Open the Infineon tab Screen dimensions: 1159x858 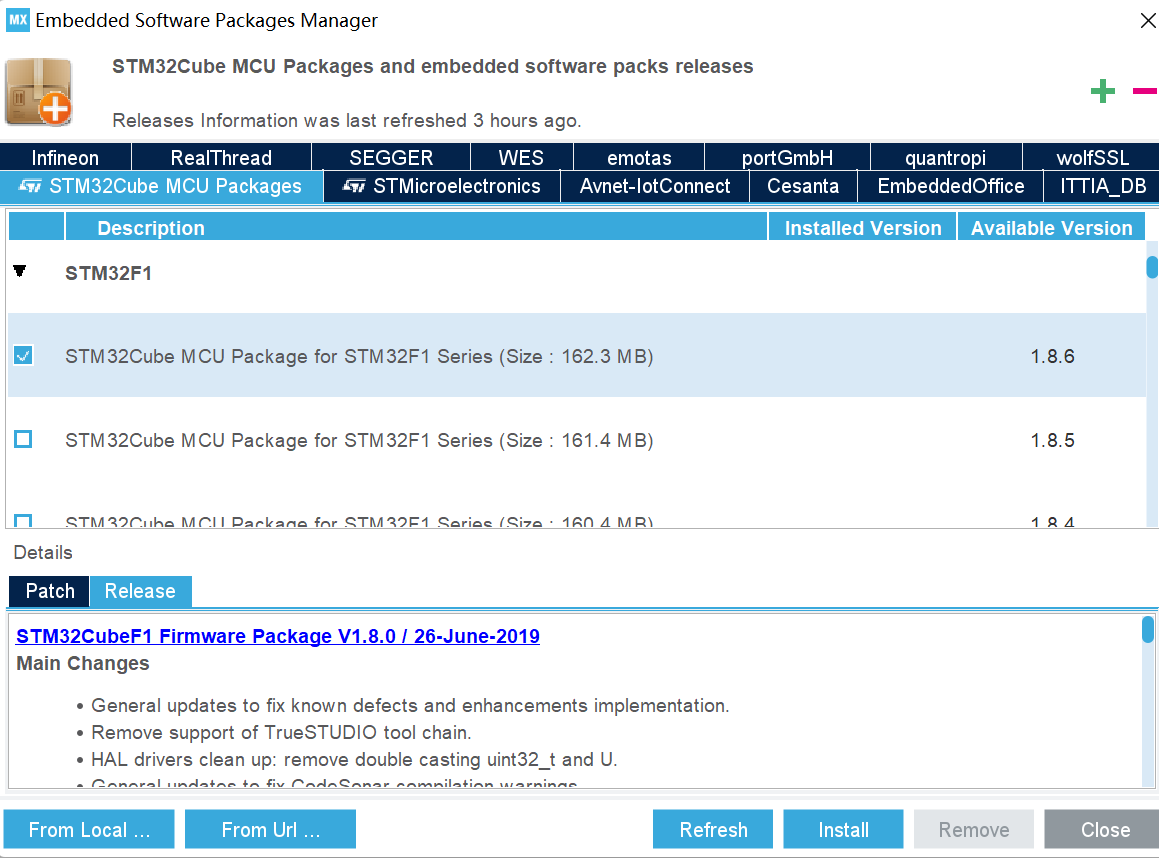coord(65,157)
